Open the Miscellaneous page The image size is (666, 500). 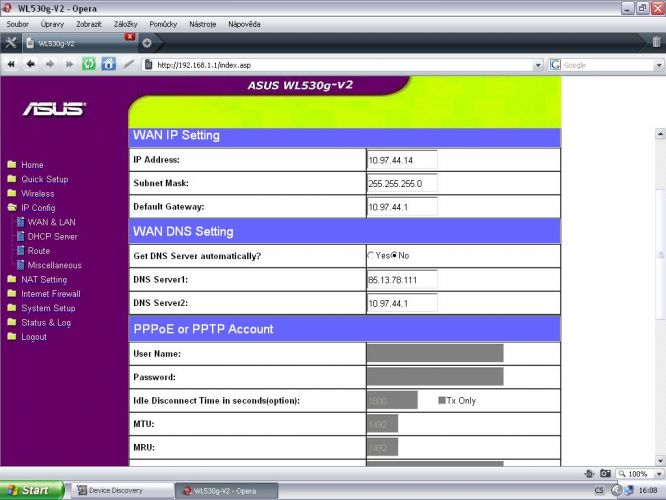pyautogui.click(x=54, y=266)
